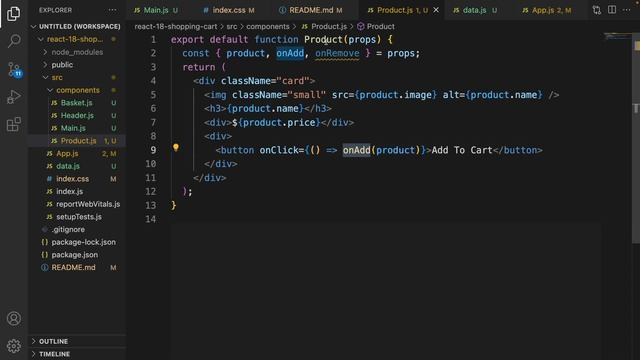Split the editor to the right
Image resolution: width=640 pixels, height=360 pixels.
pyautogui.click(x=612, y=10)
